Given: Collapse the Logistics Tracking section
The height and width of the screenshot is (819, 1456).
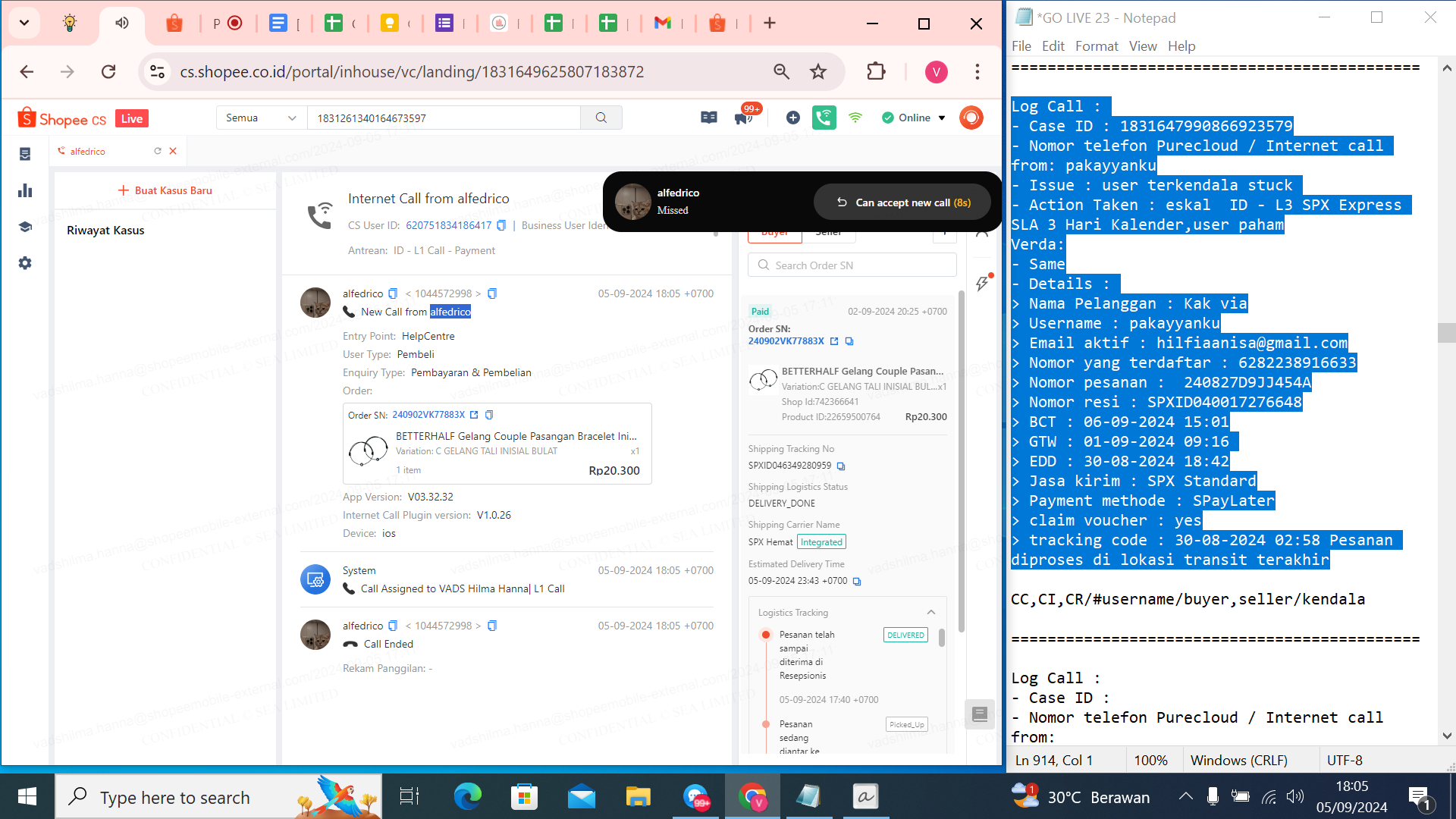Looking at the screenshot, I should point(931,612).
